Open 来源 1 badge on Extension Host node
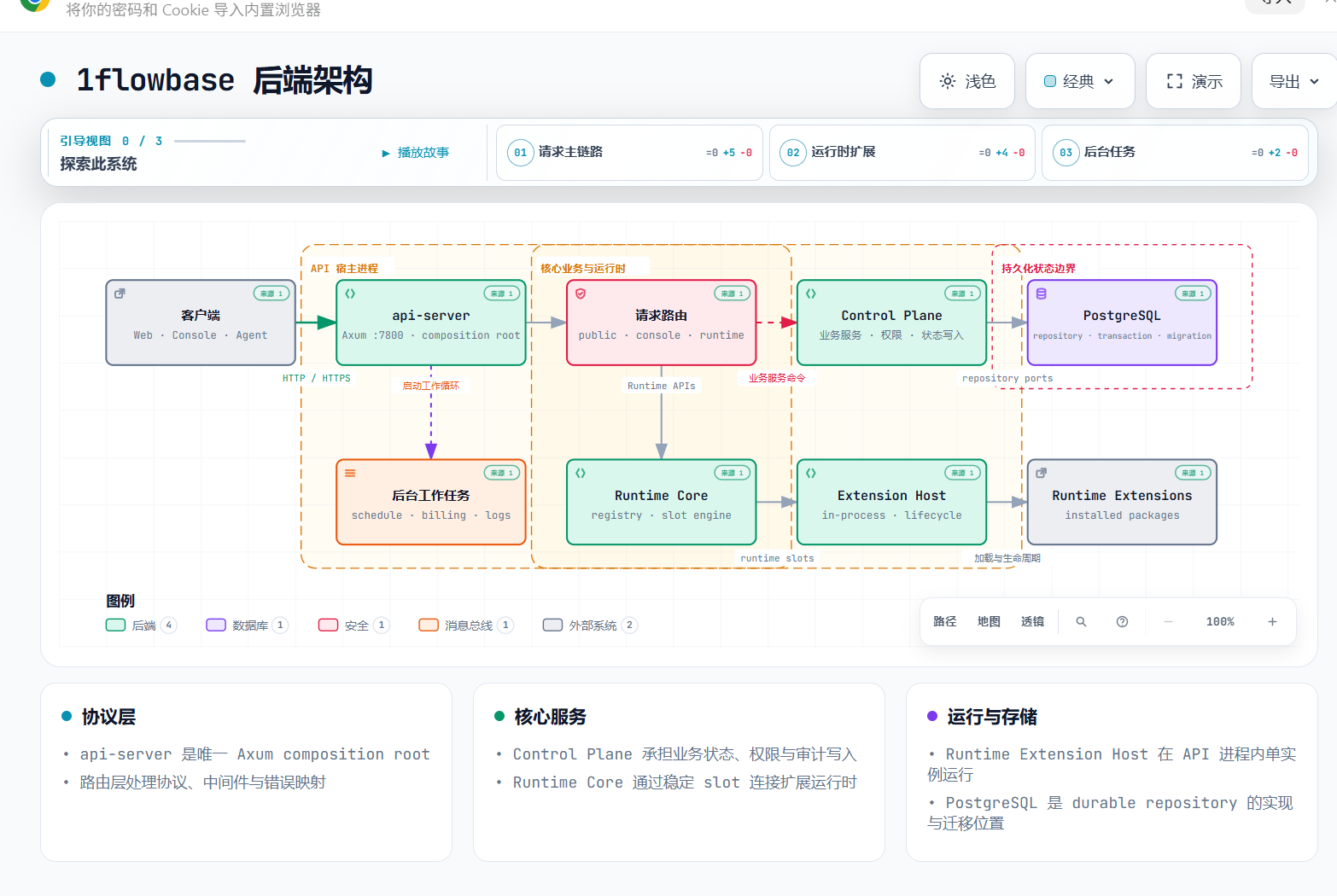Image resolution: width=1337 pixels, height=896 pixels. point(963,473)
